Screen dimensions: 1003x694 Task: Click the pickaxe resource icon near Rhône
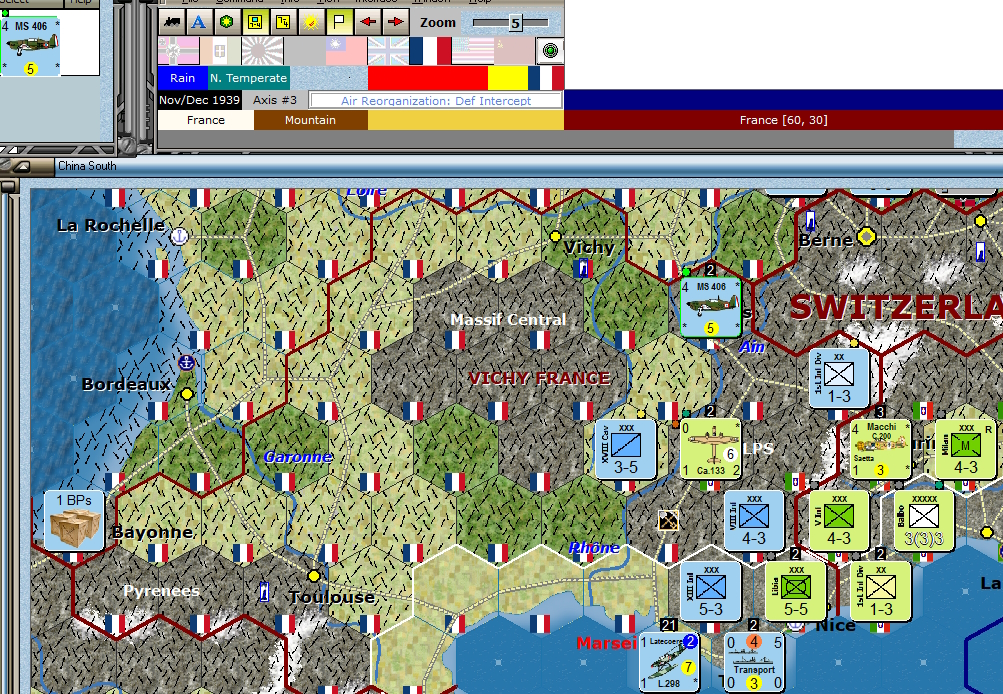click(x=668, y=520)
